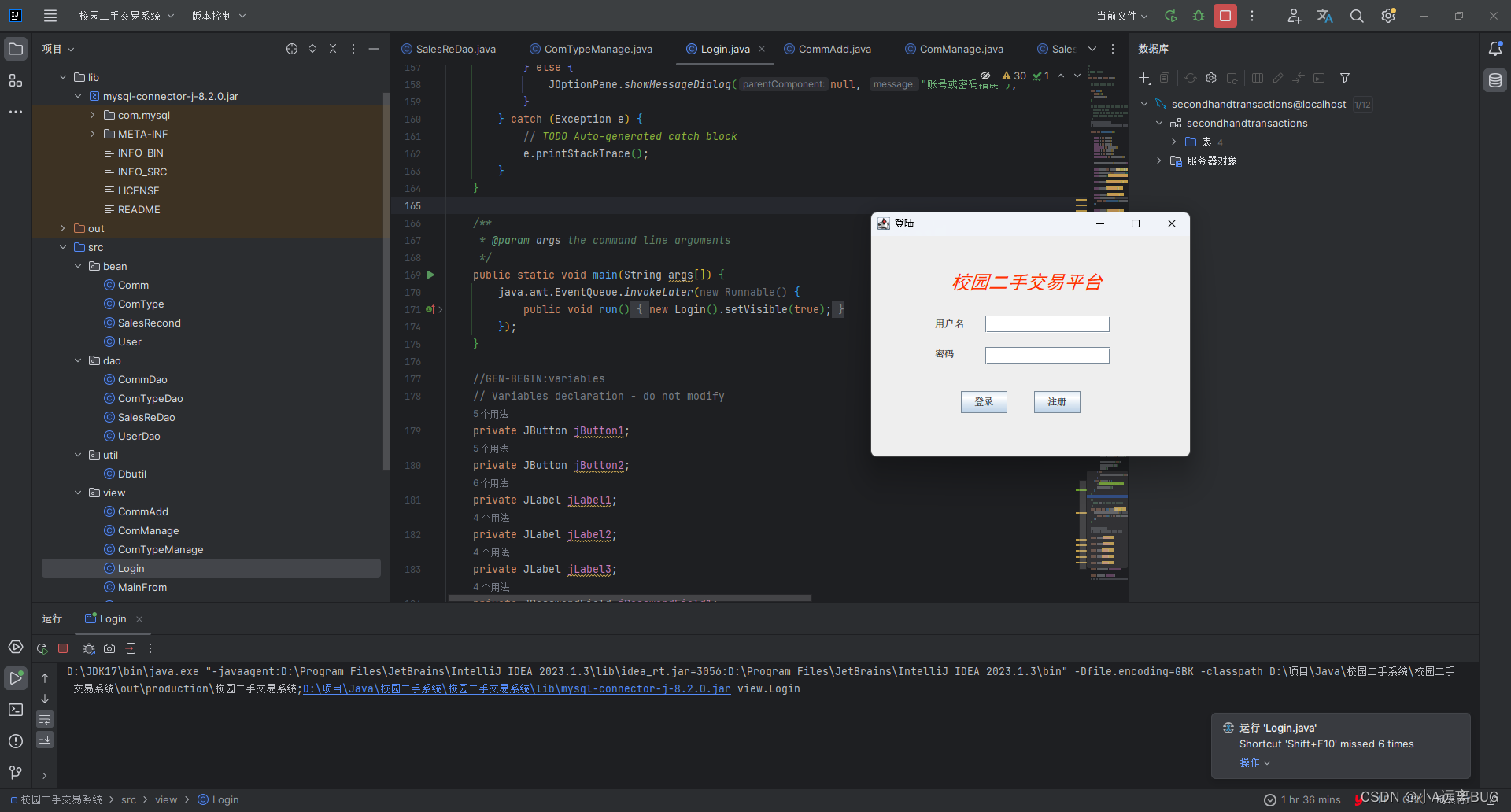
Task: Enable scroll to end in console output
Action: point(45,740)
